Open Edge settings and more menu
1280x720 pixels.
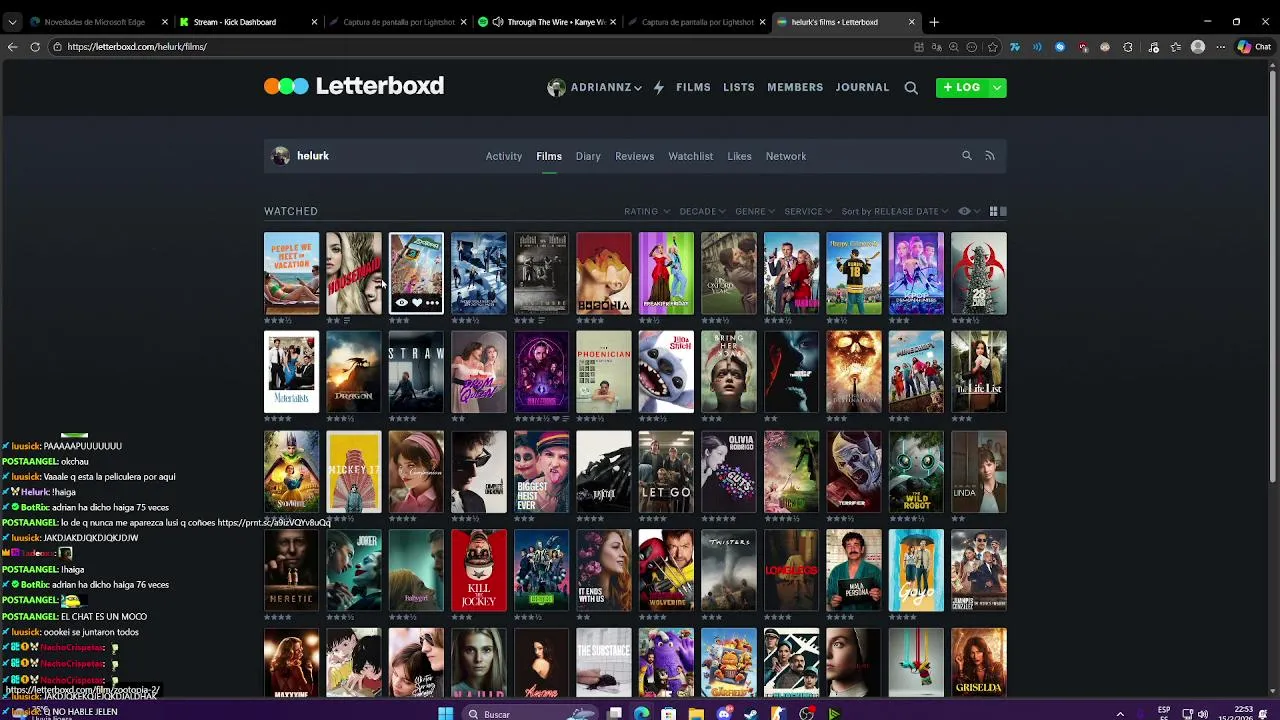coord(1220,47)
